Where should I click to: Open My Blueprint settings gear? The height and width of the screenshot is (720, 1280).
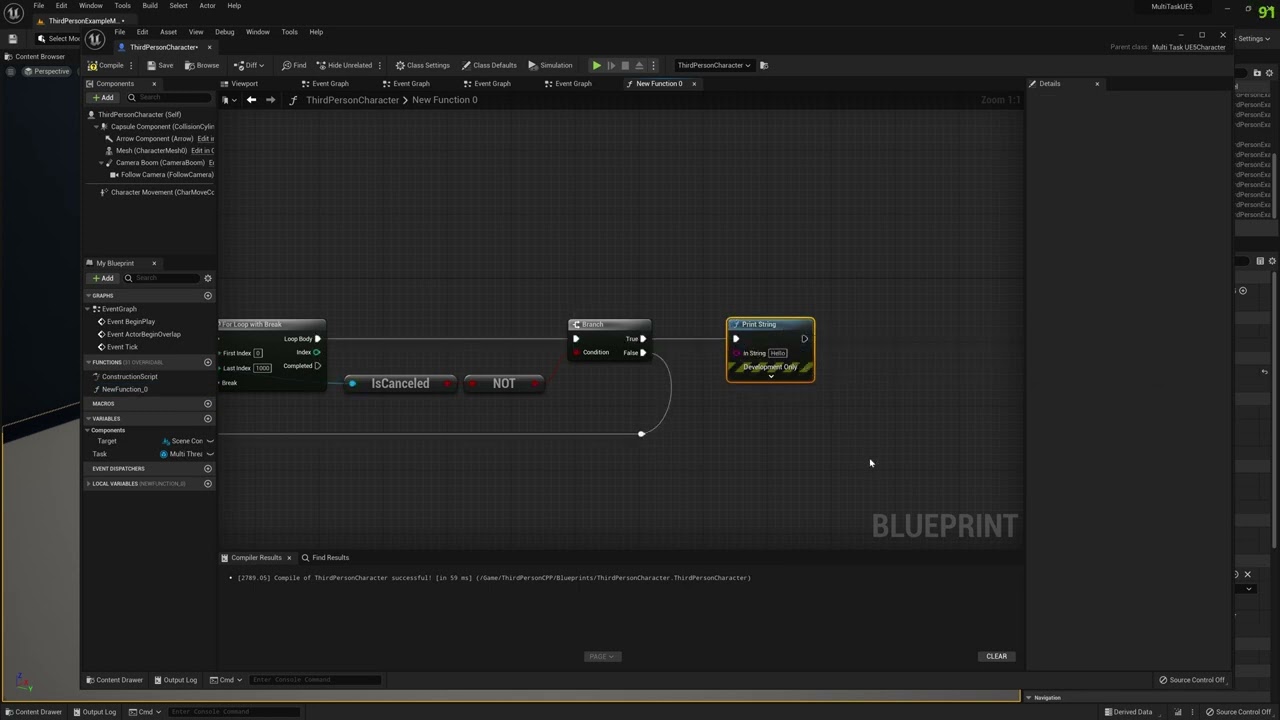[208, 278]
